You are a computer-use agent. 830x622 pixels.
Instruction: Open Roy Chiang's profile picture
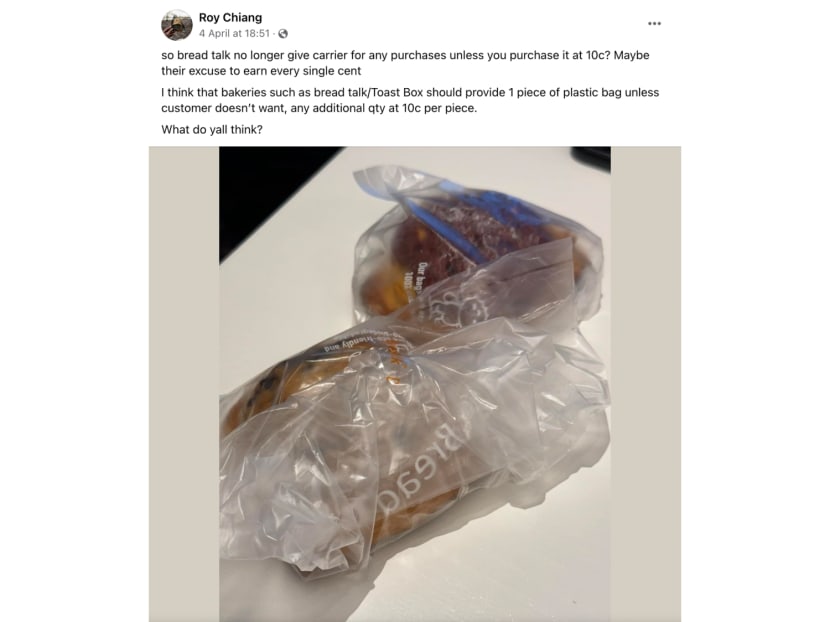point(176,25)
